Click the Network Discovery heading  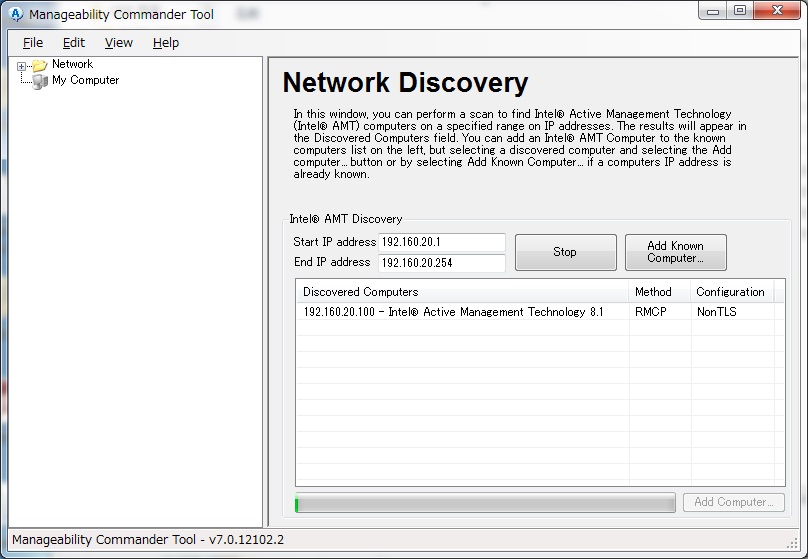click(x=406, y=82)
